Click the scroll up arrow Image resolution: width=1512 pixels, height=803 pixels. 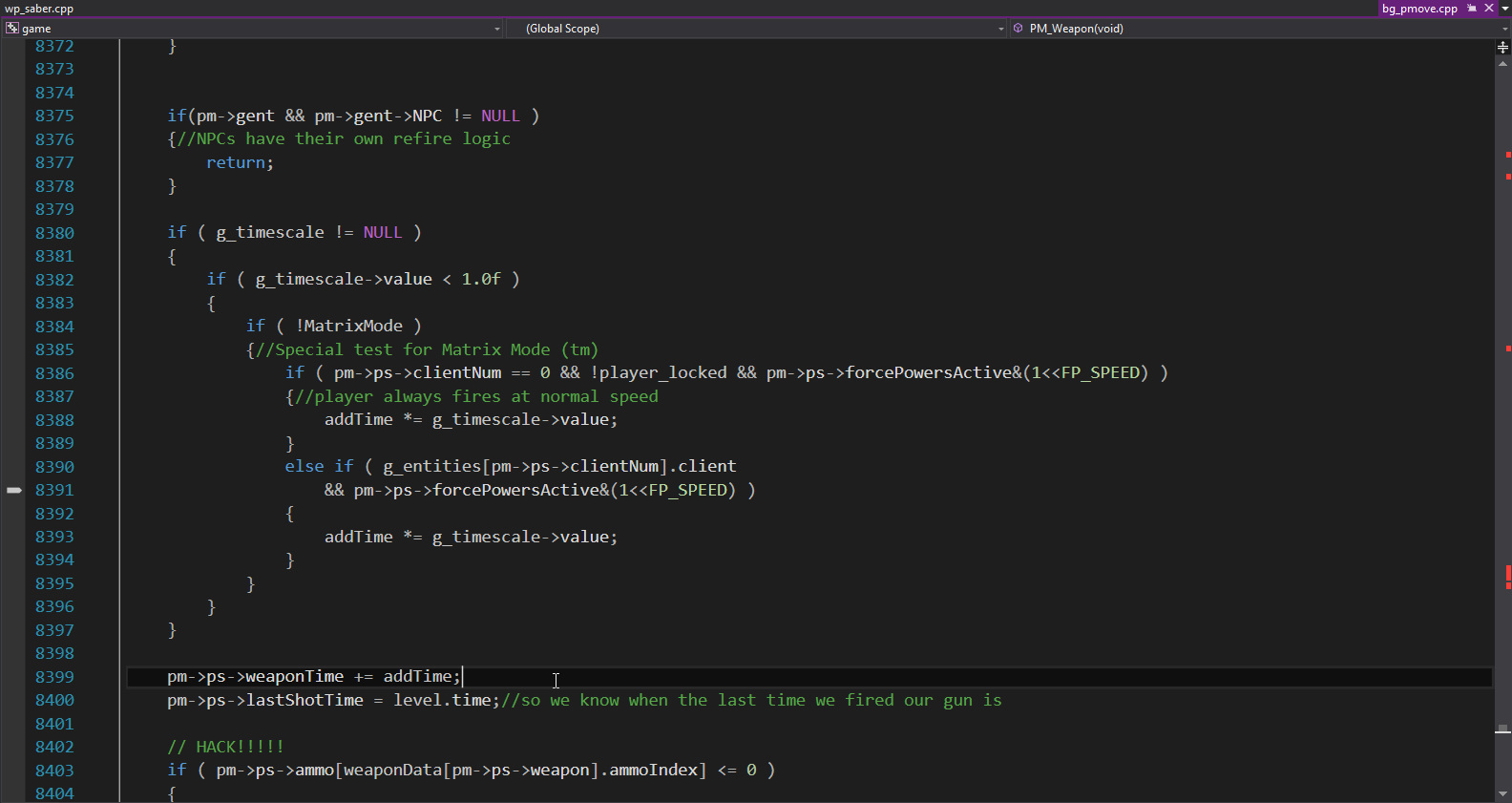coord(1502,64)
